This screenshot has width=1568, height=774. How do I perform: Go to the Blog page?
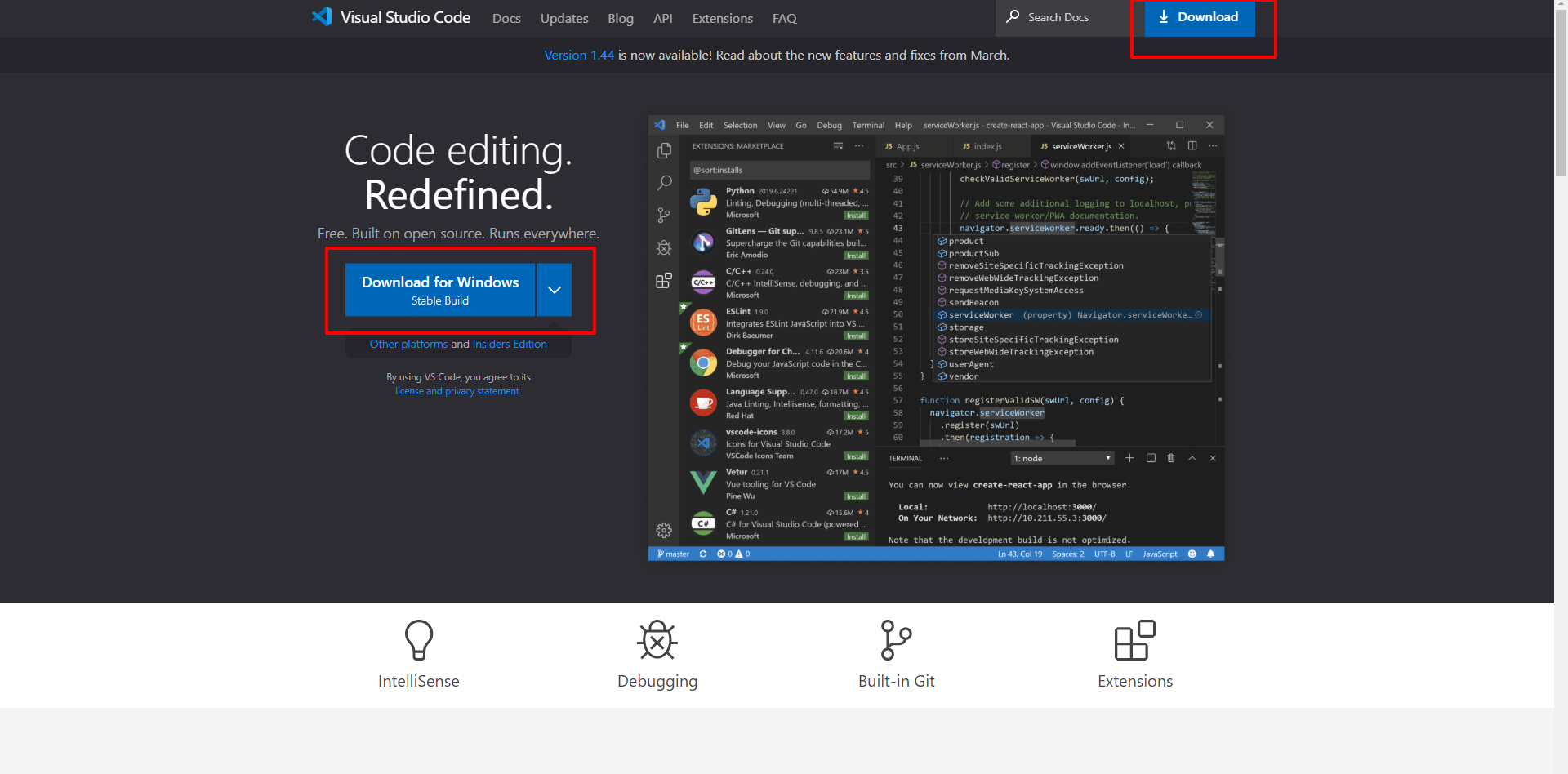click(x=621, y=18)
